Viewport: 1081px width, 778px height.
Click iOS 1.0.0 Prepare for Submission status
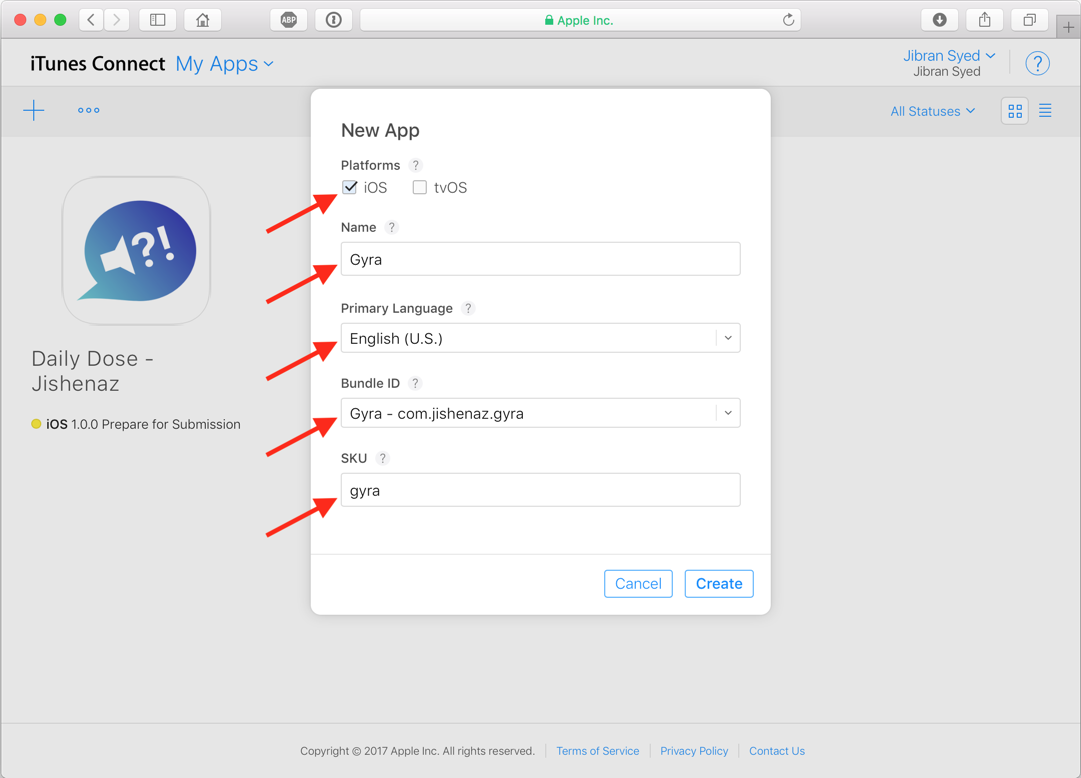pyautogui.click(x=136, y=424)
